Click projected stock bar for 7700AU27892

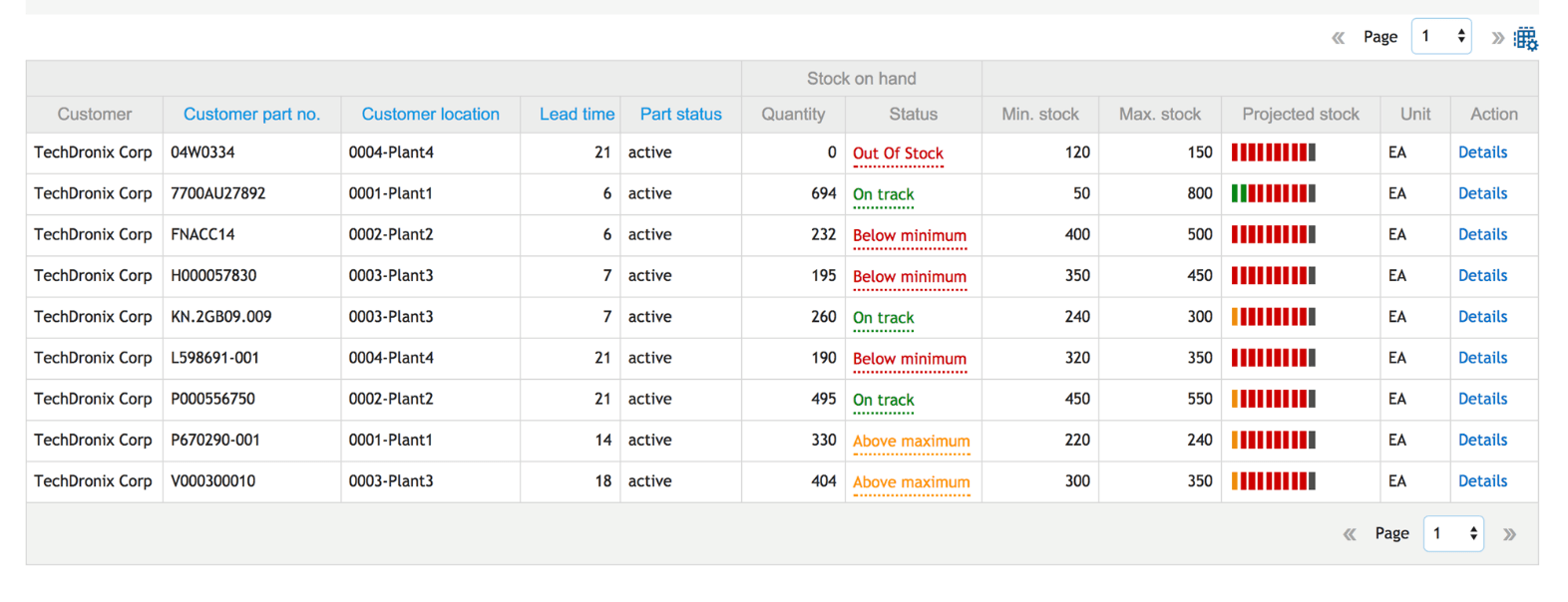point(1273,193)
